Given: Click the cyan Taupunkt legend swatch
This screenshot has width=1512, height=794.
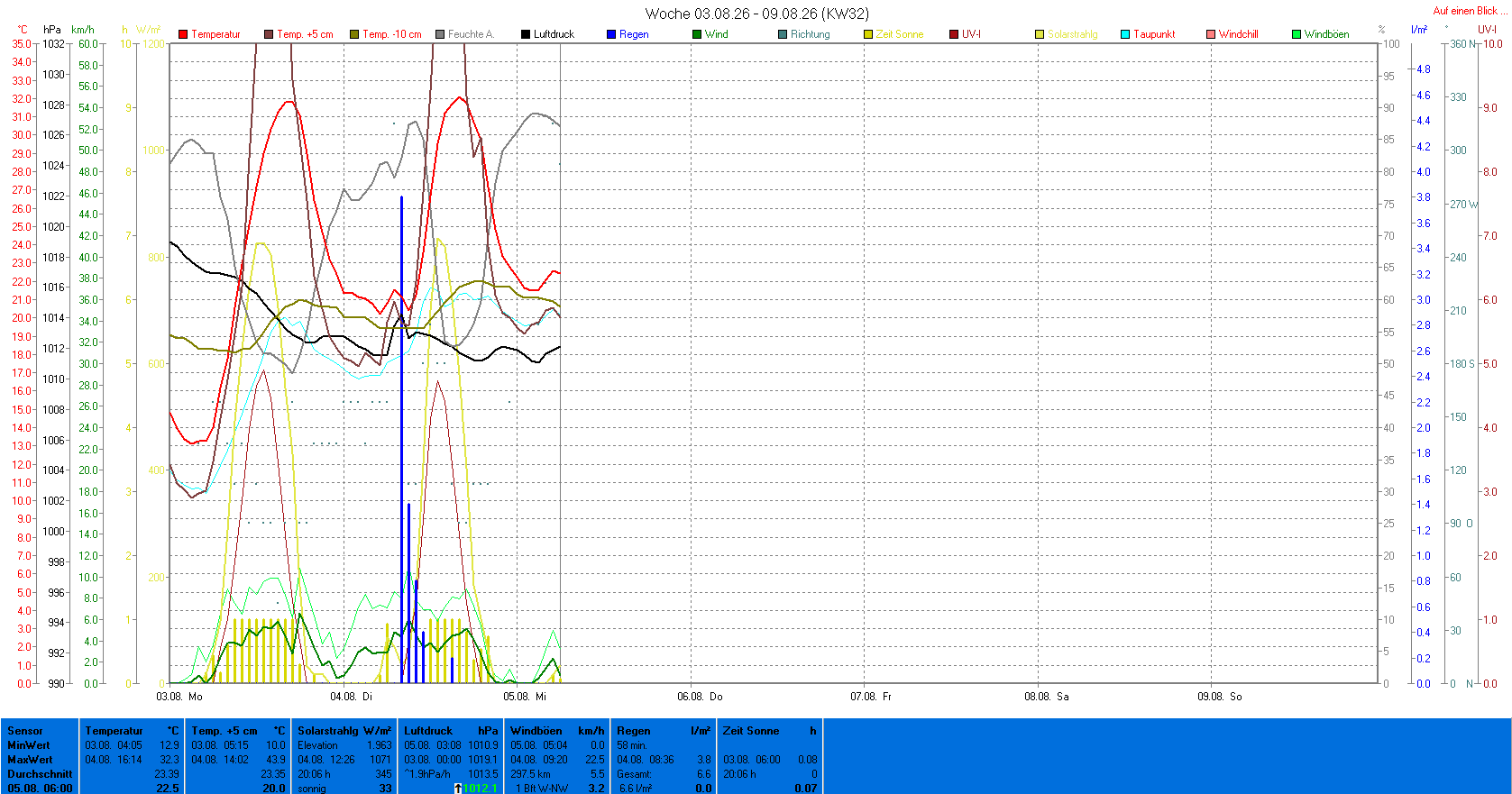Looking at the screenshot, I should (x=1125, y=34).
